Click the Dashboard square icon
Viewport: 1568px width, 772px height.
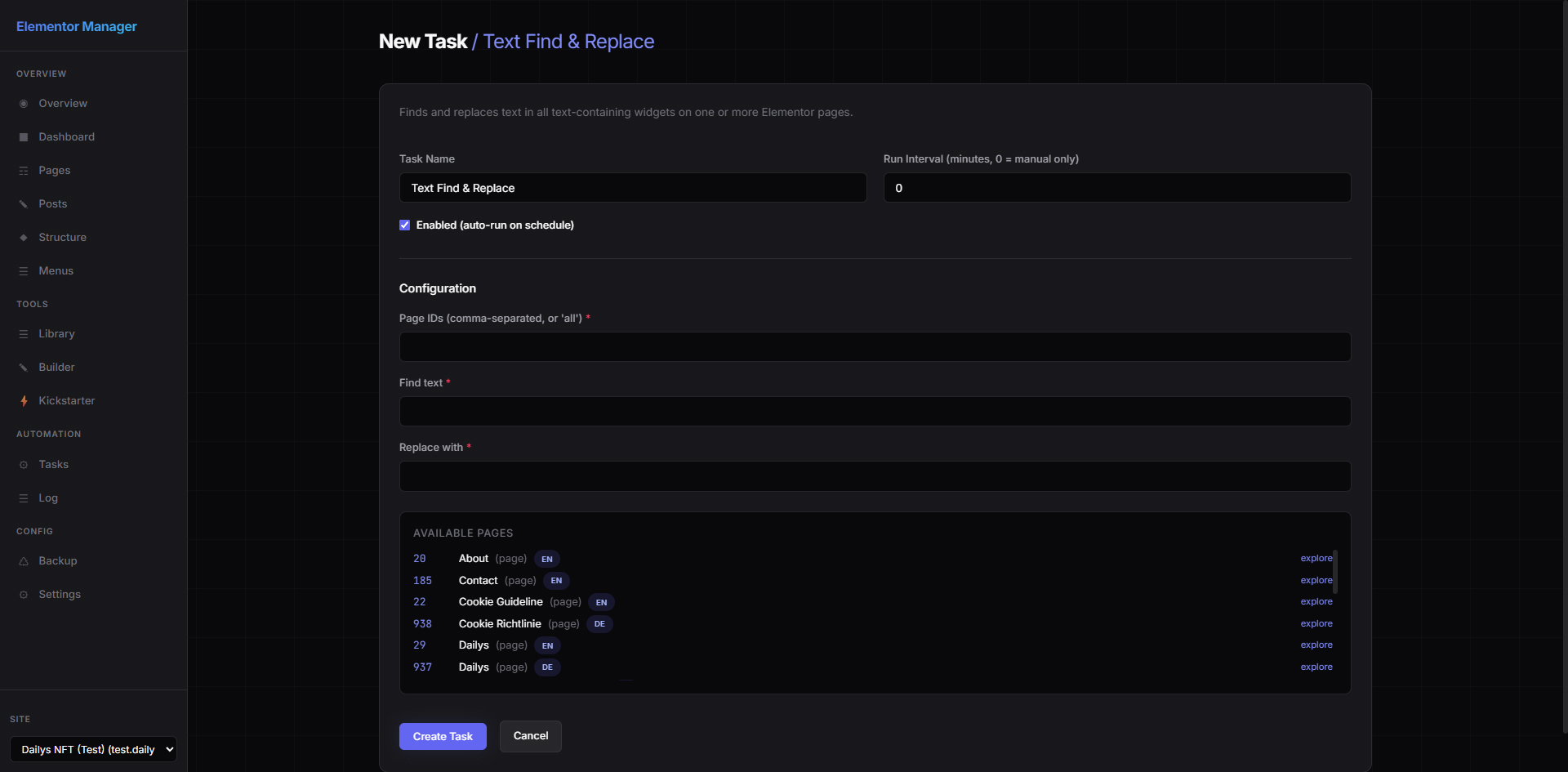(x=24, y=137)
